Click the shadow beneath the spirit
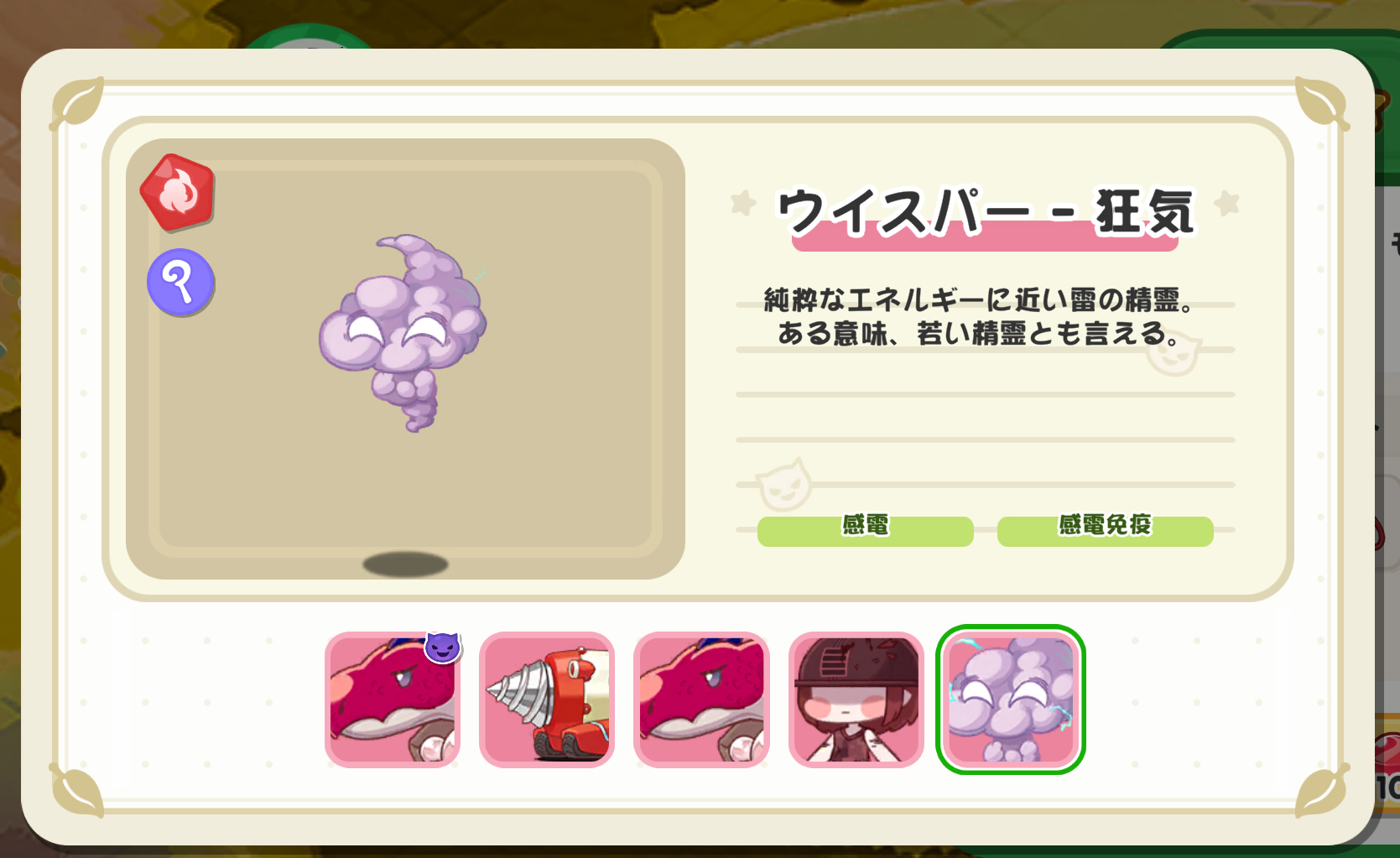 [405, 564]
